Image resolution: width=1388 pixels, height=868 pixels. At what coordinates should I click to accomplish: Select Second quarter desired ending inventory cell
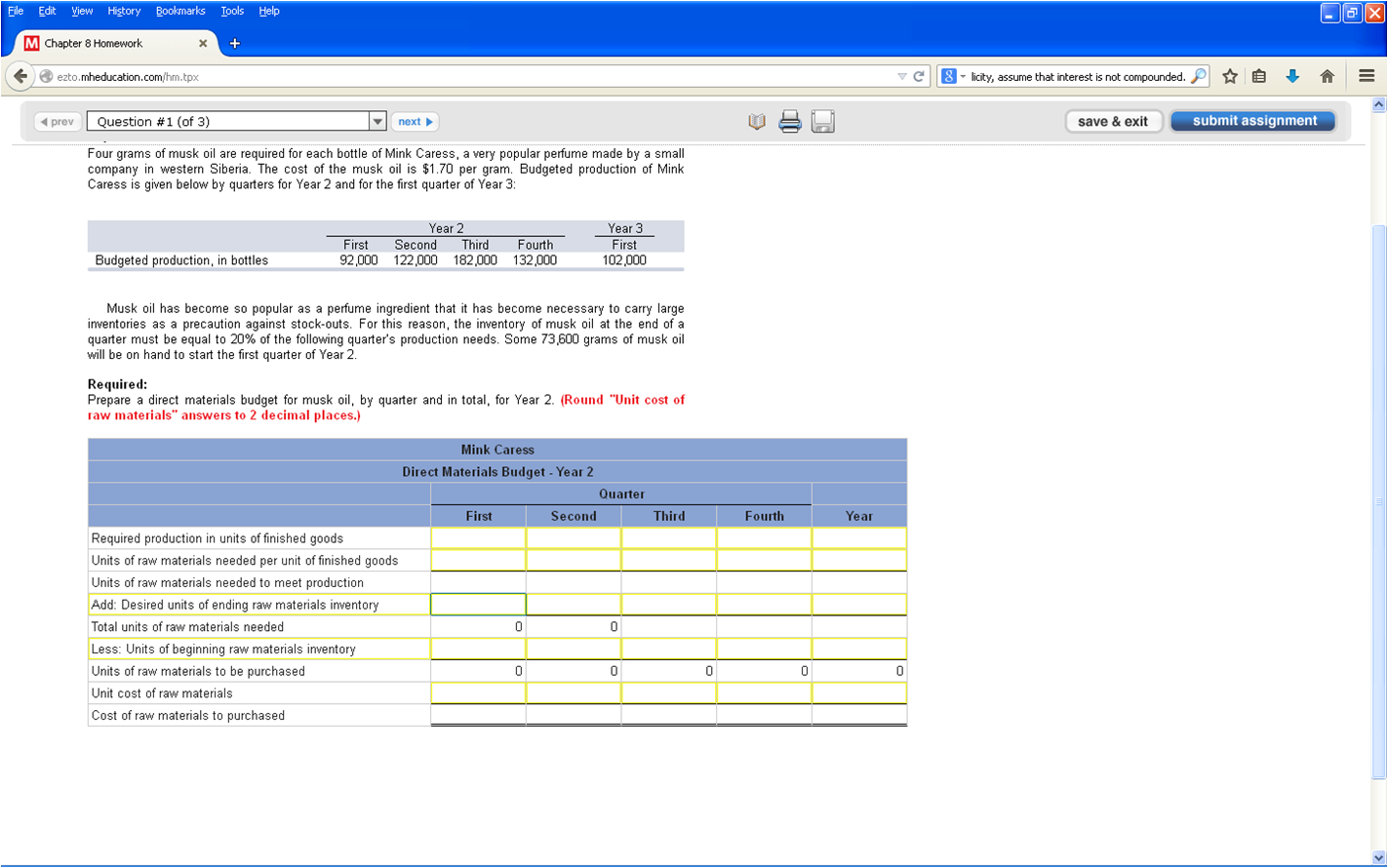point(574,605)
